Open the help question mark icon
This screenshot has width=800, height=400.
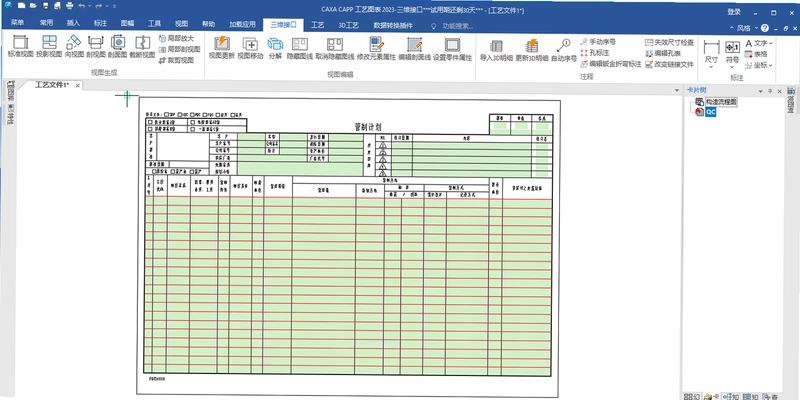pos(765,28)
